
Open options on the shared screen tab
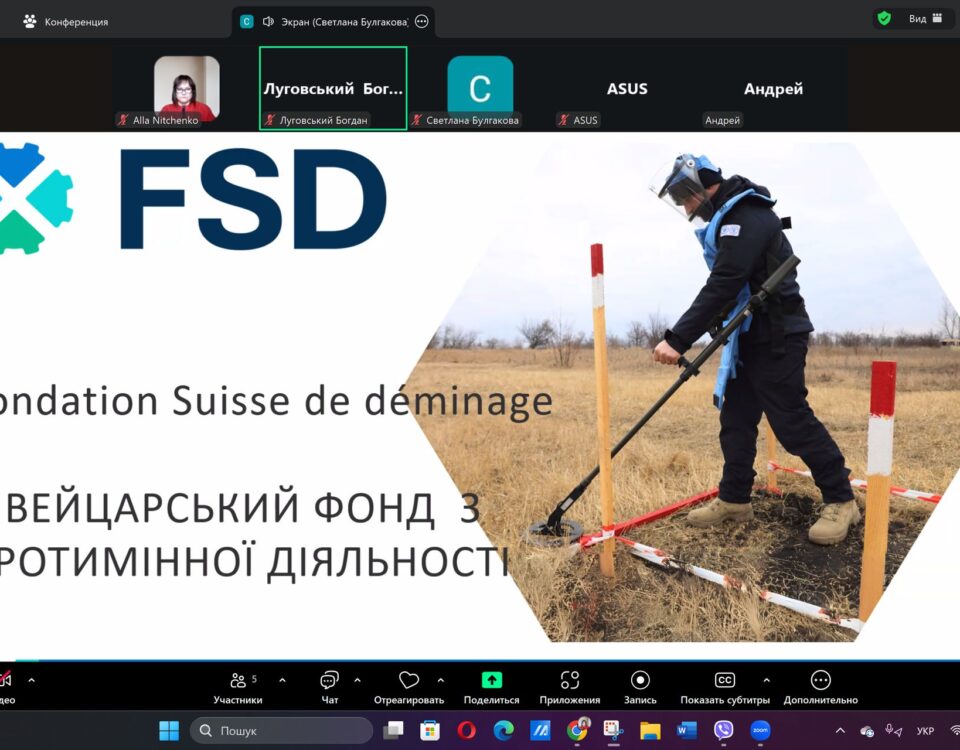click(x=421, y=21)
